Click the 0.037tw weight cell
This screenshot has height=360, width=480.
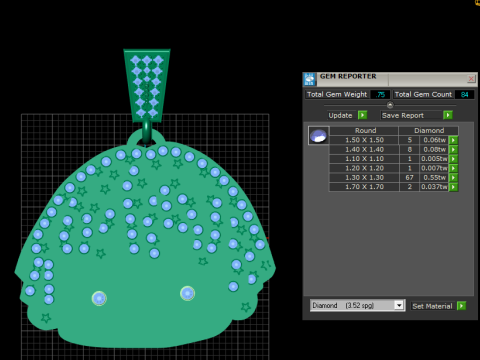(434, 187)
